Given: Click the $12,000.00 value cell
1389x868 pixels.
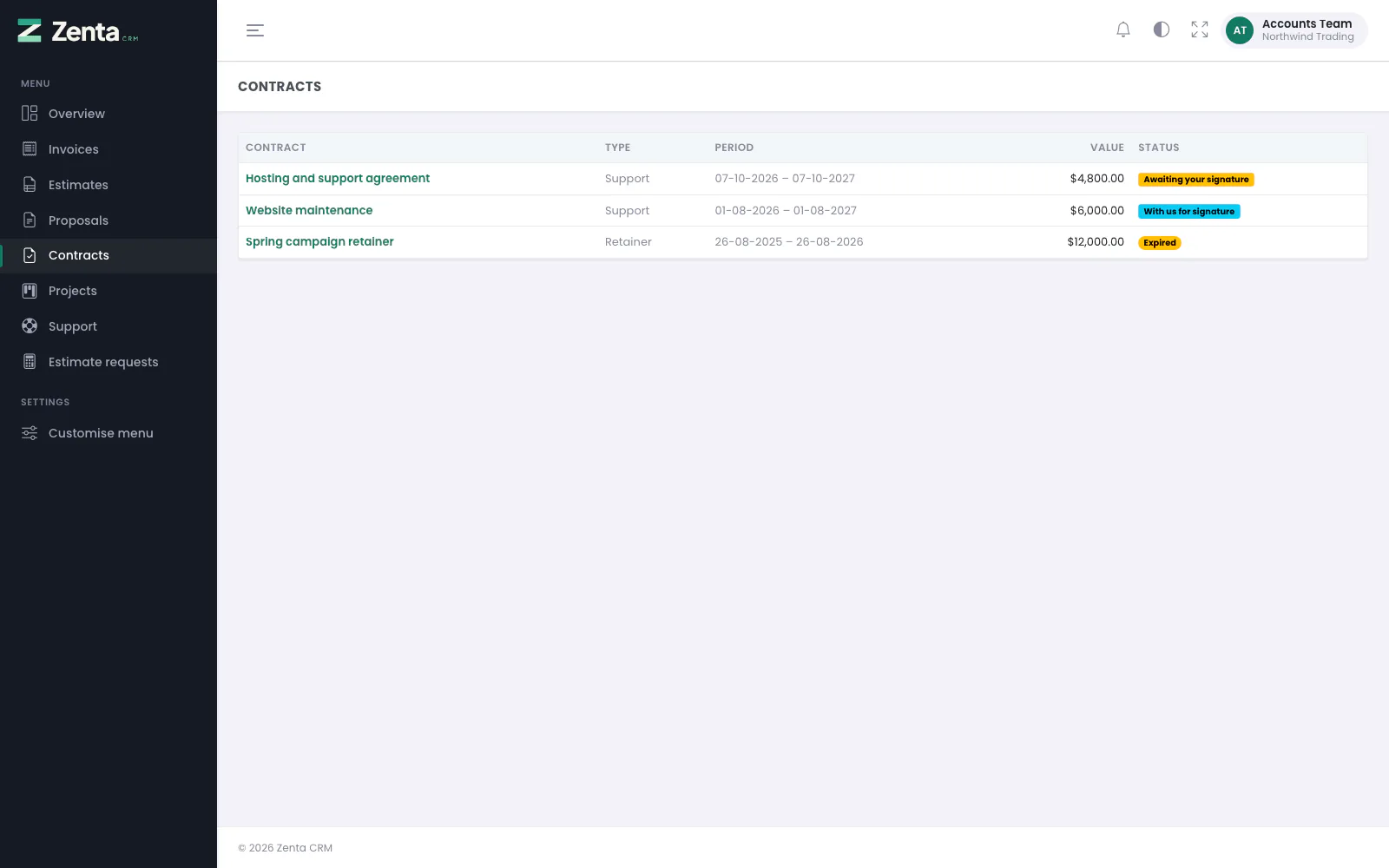Looking at the screenshot, I should pos(1096,242).
